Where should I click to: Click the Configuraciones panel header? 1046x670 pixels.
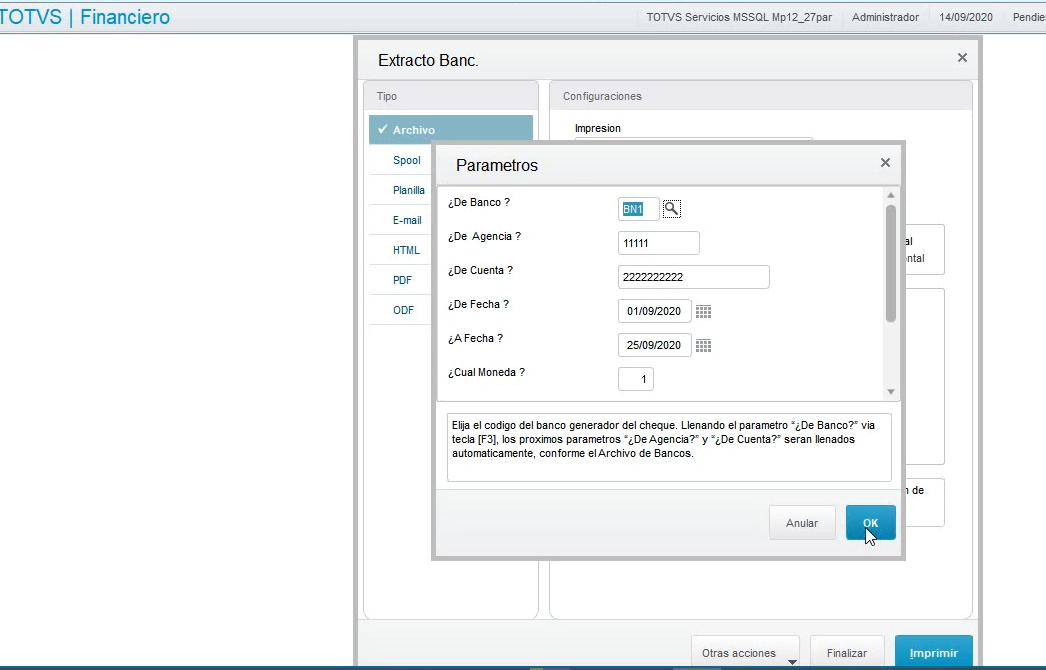[x=760, y=96]
